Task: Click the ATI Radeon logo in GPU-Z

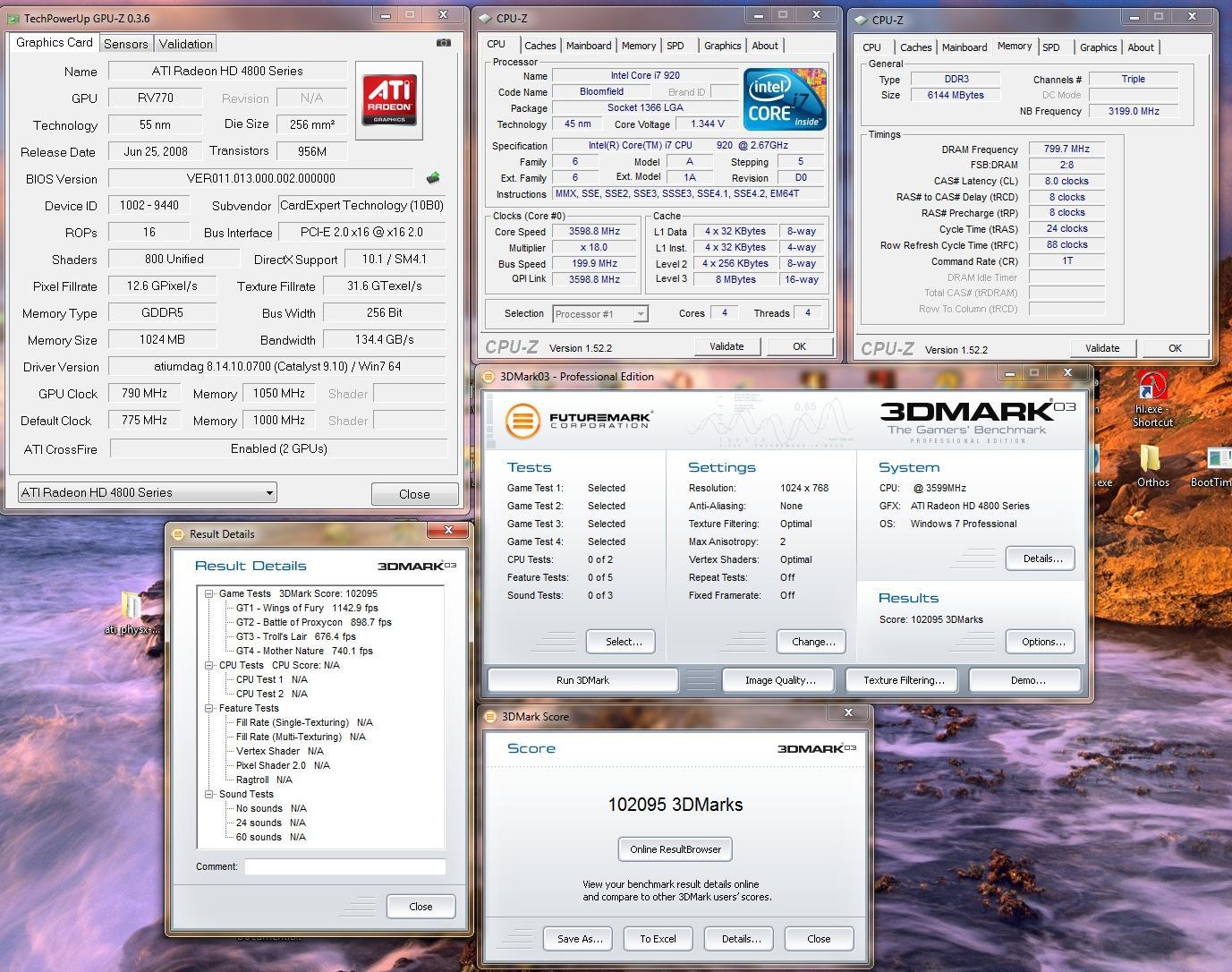Action: 389,100
